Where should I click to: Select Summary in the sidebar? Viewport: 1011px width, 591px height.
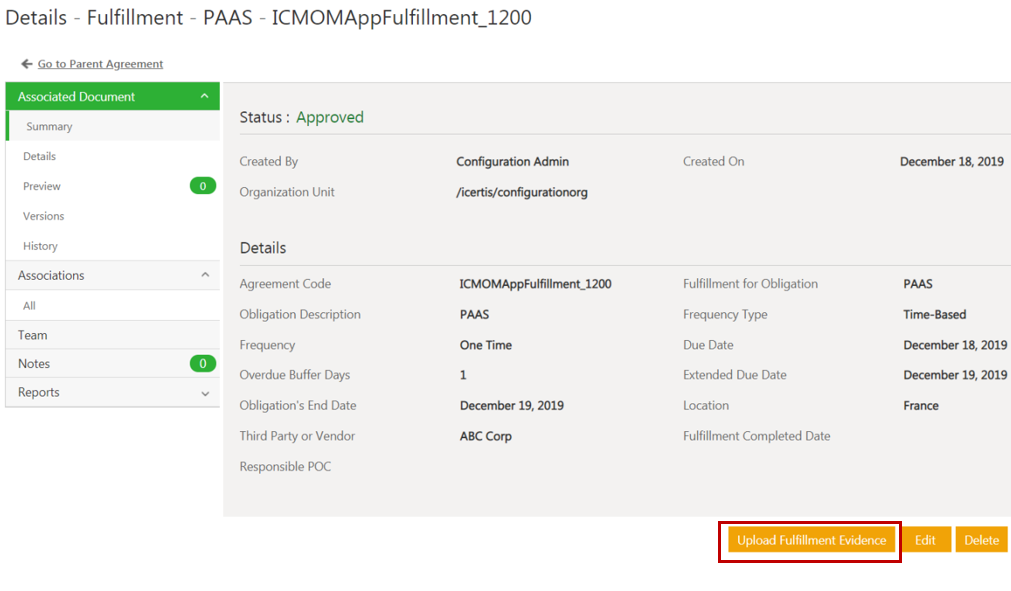point(49,127)
